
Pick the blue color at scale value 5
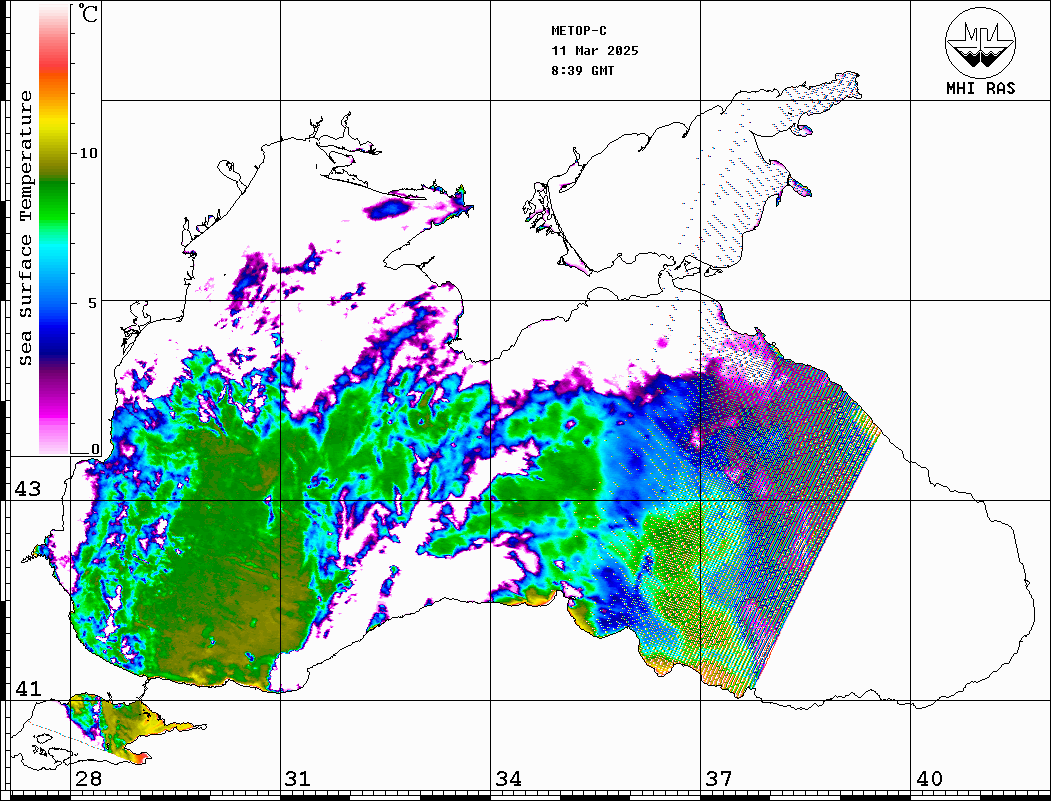tap(54, 302)
